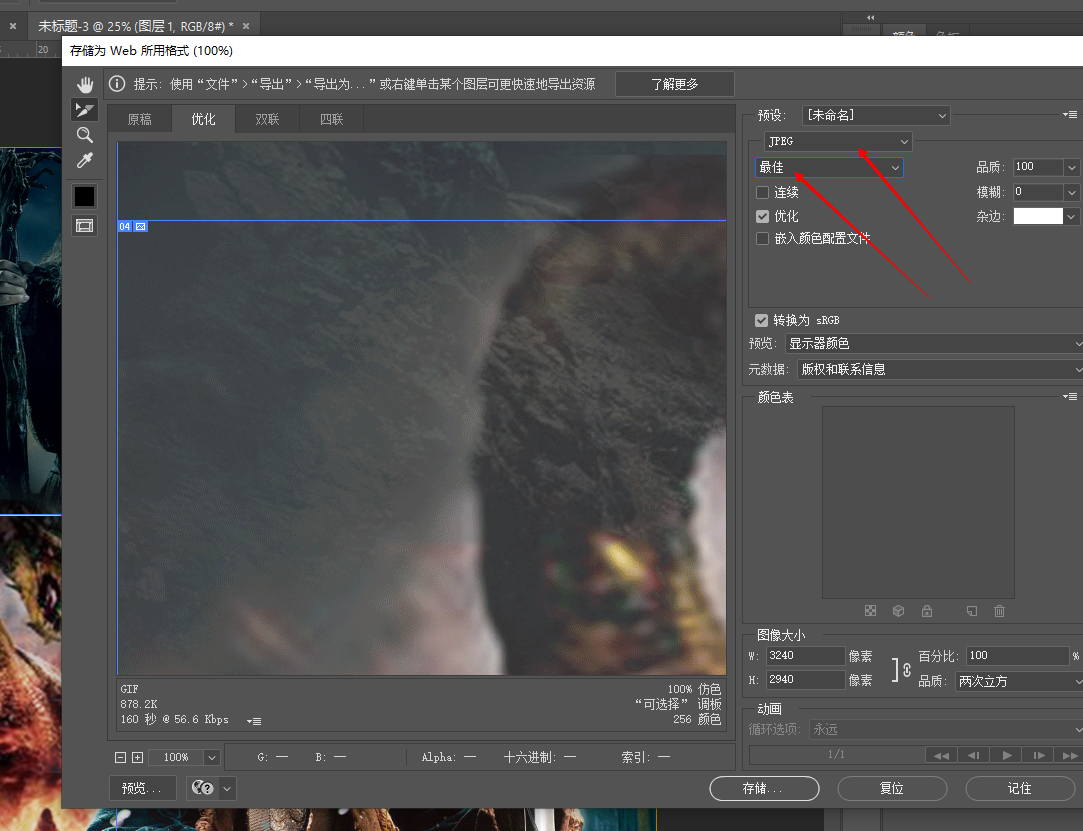This screenshot has width=1083, height=831.
Task: Click the black eyedropper color swatch
Action: (85, 197)
